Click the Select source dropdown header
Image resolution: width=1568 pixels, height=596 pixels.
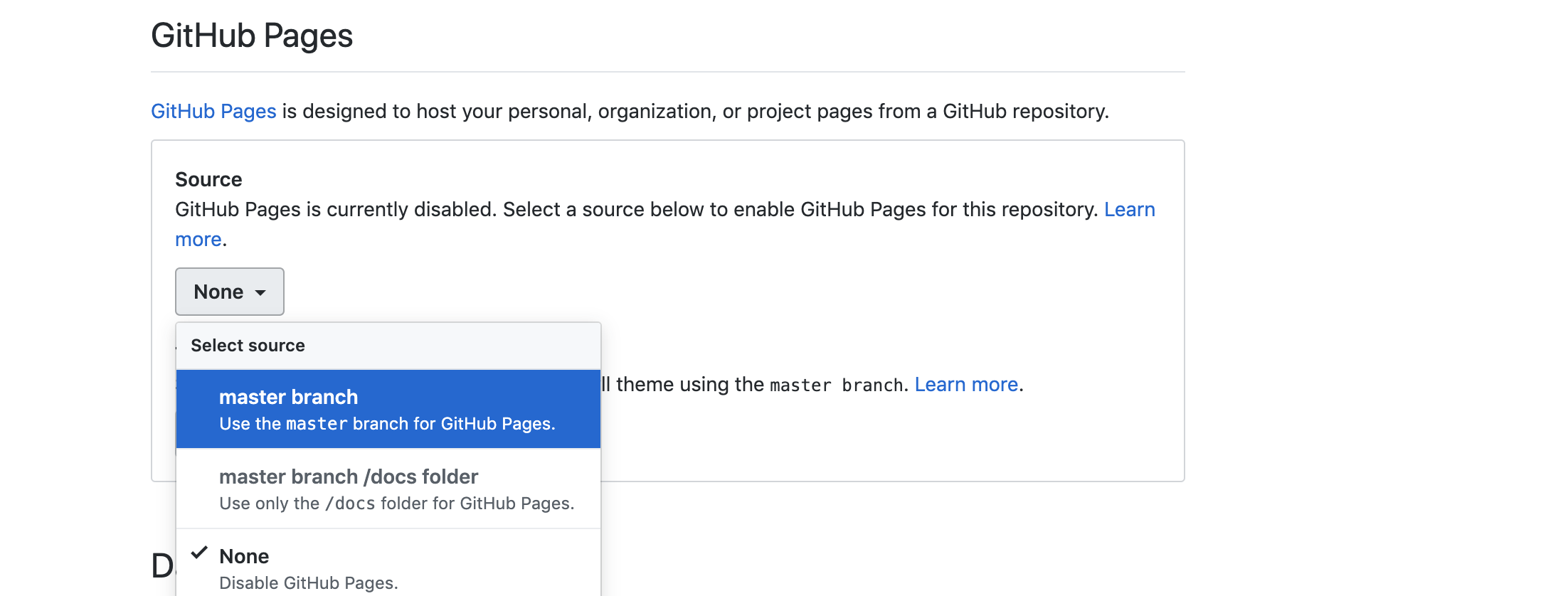pyautogui.click(x=388, y=346)
